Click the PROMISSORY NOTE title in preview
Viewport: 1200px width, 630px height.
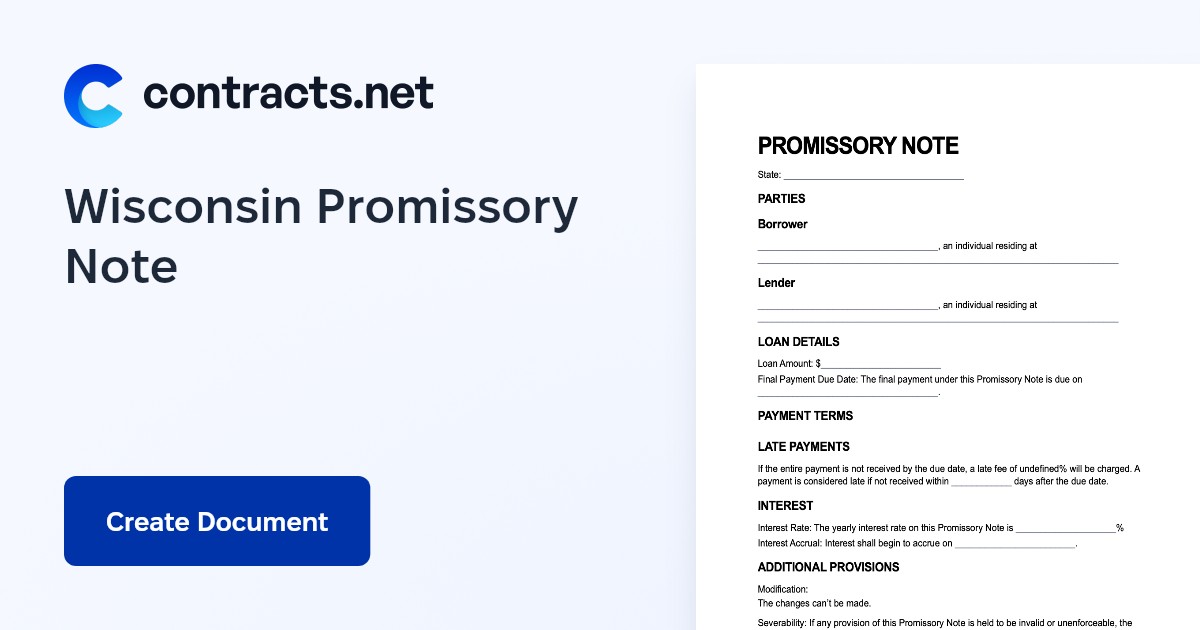click(858, 146)
